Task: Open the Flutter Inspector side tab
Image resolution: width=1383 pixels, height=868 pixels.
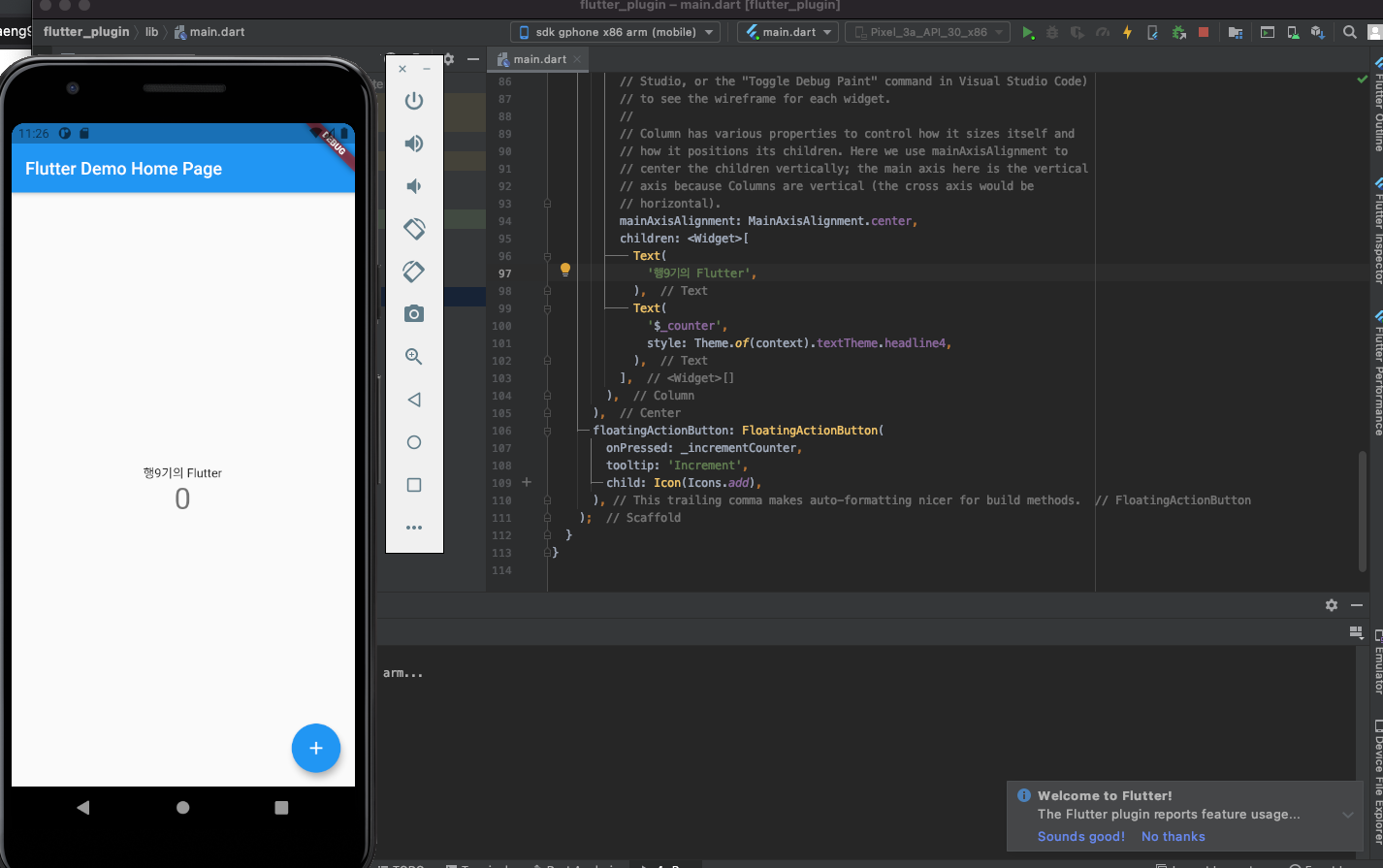Action: coord(1377,231)
